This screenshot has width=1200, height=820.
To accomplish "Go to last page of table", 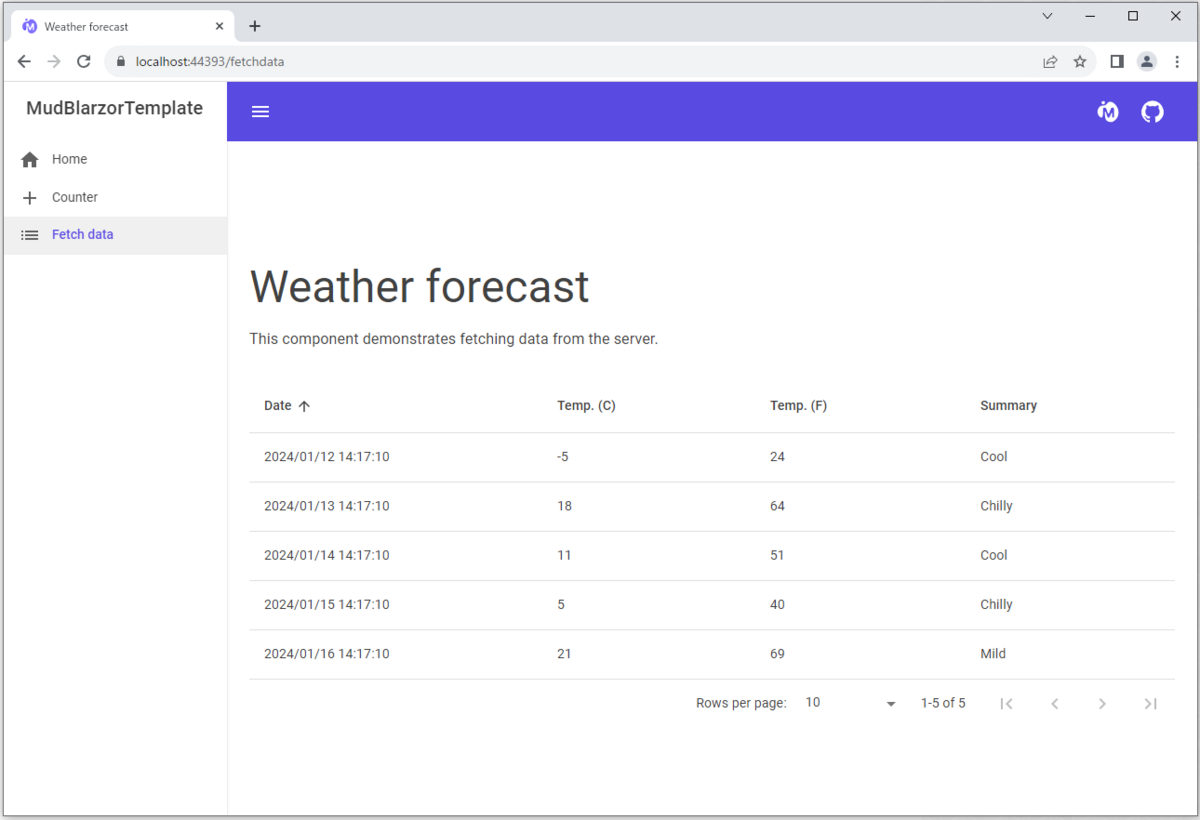I will click(x=1150, y=704).
